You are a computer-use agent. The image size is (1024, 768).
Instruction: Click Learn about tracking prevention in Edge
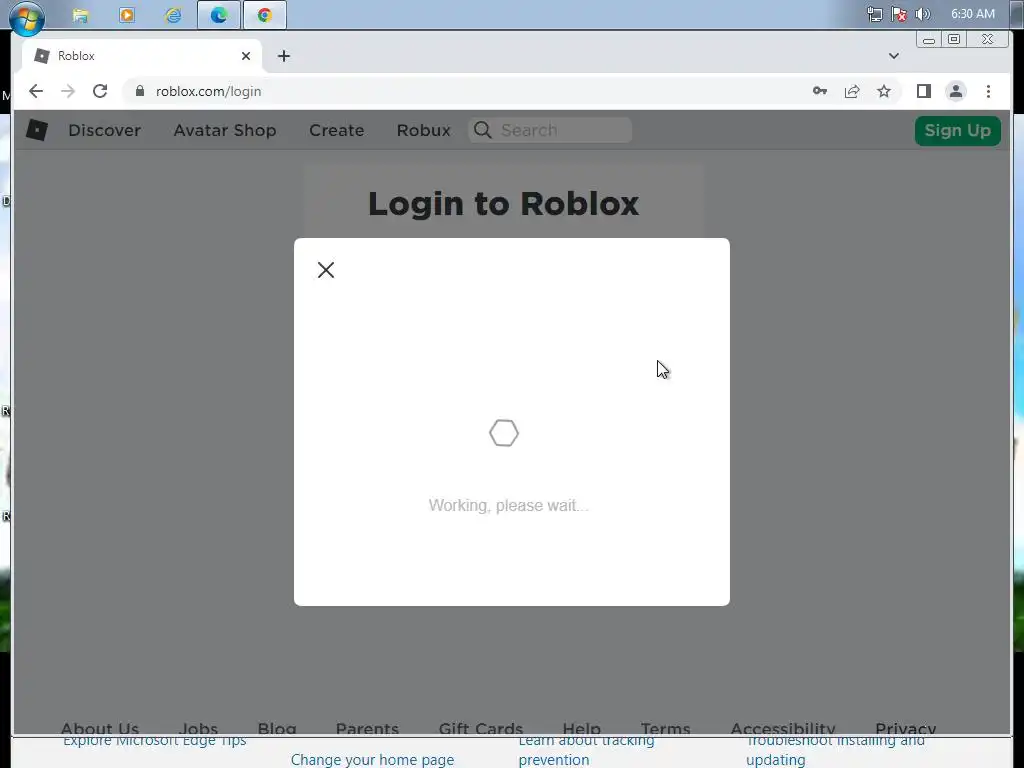click(586, 750)
